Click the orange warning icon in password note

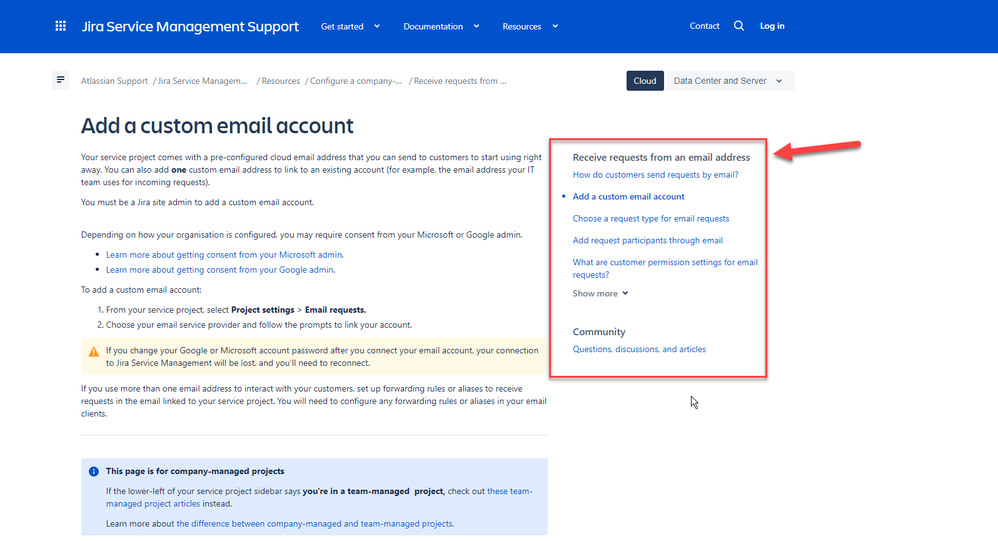pyautogui.click(x=94, y=351)
